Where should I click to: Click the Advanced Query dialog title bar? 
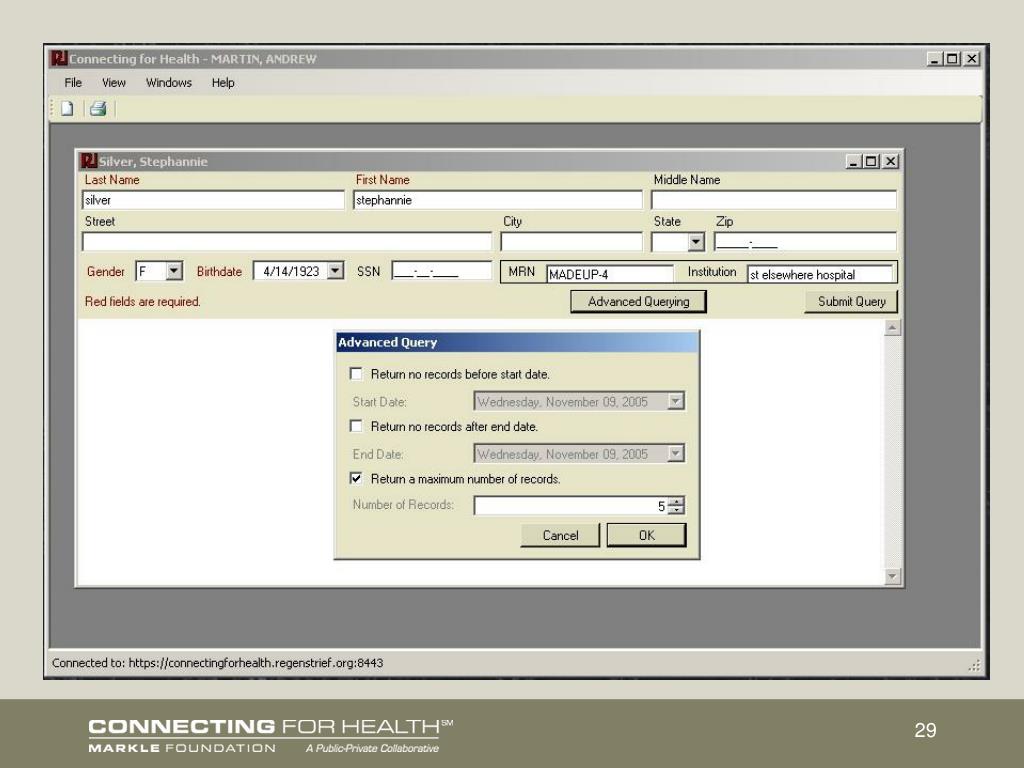click(x=517, y=342)
